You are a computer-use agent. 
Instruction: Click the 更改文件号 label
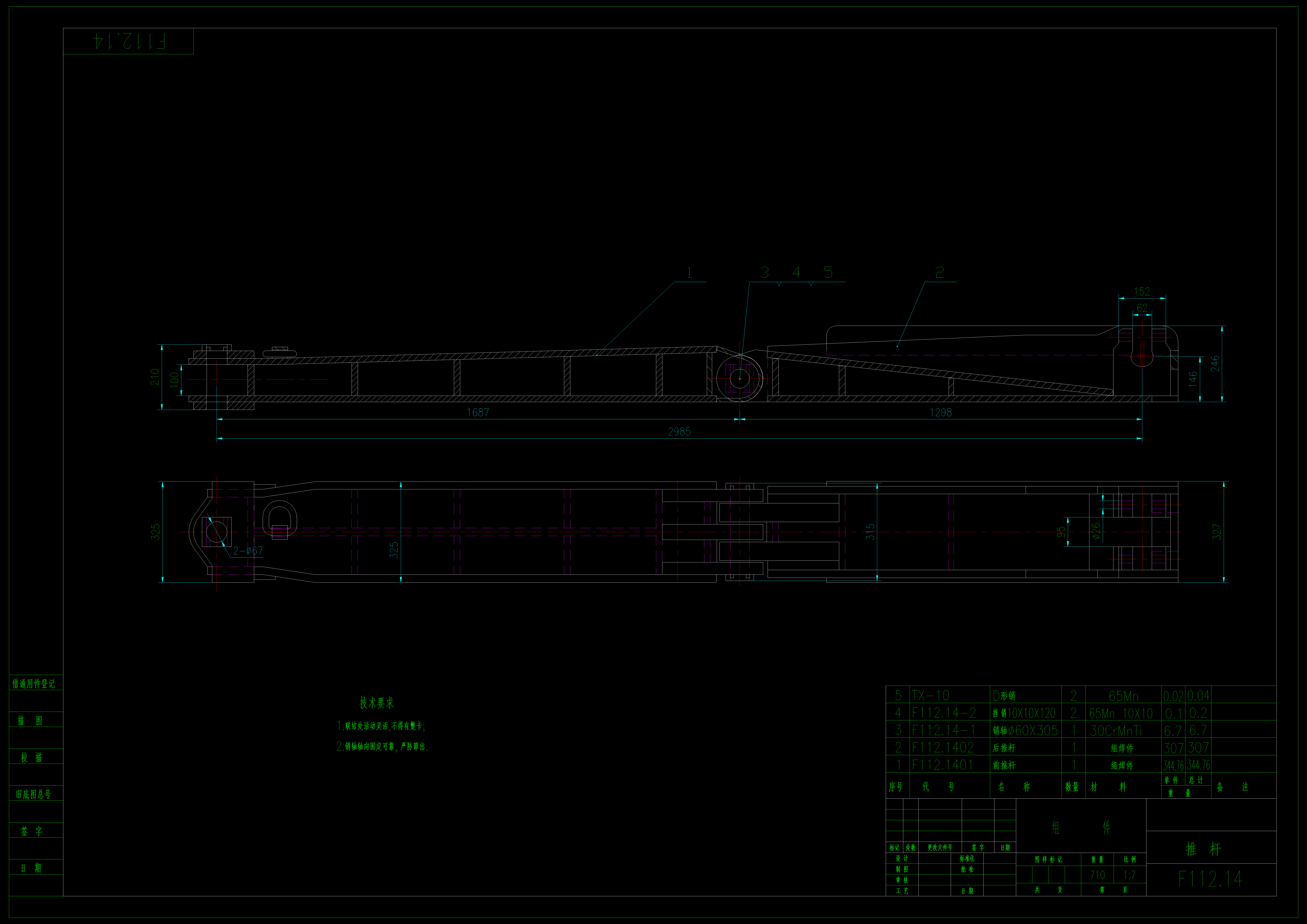[940, 848]
